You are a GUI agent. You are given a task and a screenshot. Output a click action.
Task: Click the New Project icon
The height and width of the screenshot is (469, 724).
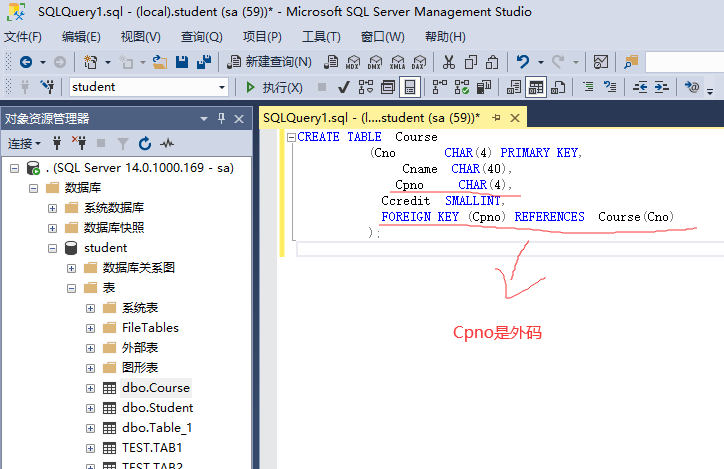click(90, 62)
